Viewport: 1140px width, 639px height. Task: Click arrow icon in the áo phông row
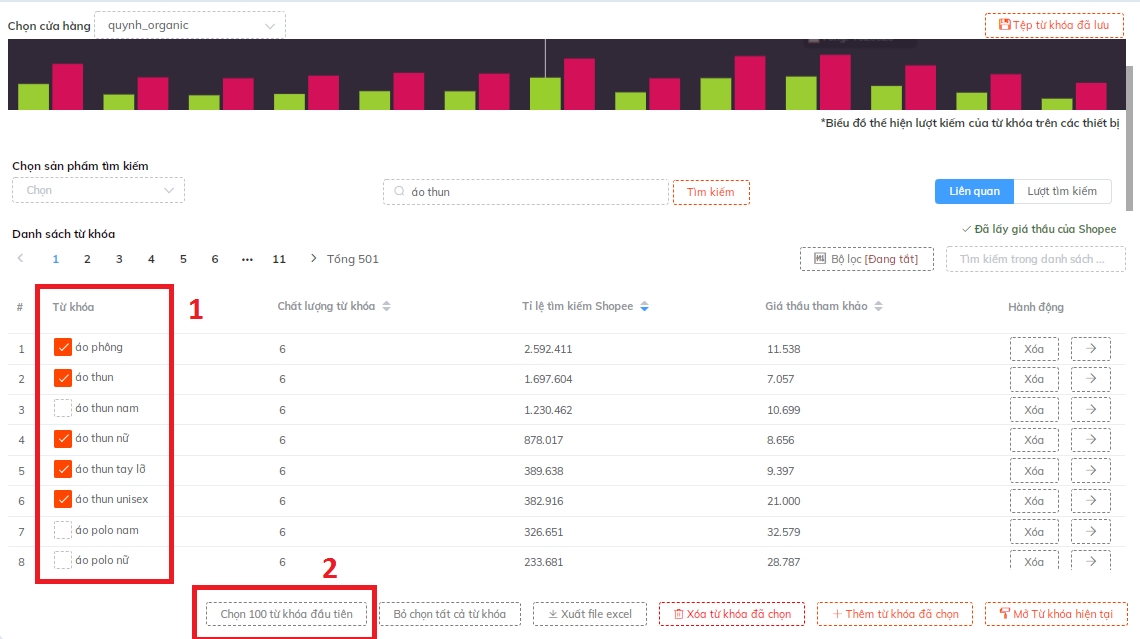[x=1090, y=349]
